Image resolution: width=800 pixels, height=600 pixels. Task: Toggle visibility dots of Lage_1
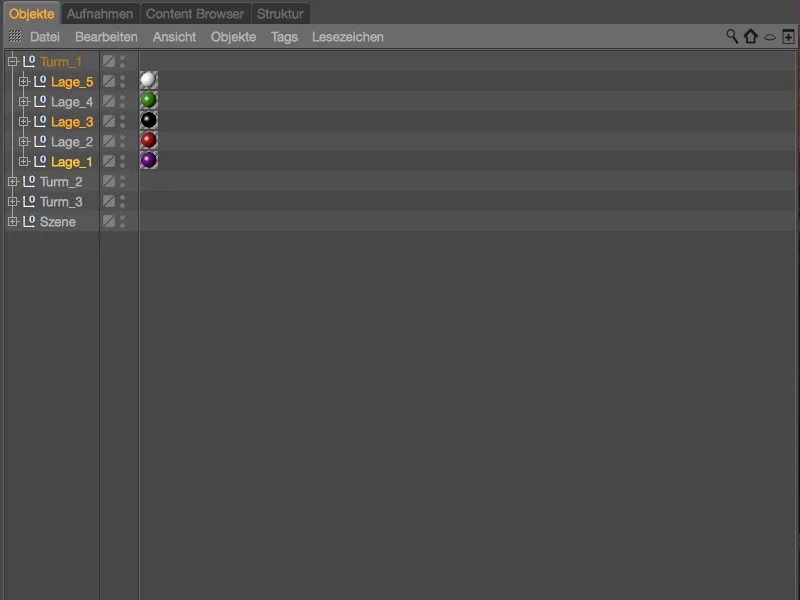pos(122,161)
